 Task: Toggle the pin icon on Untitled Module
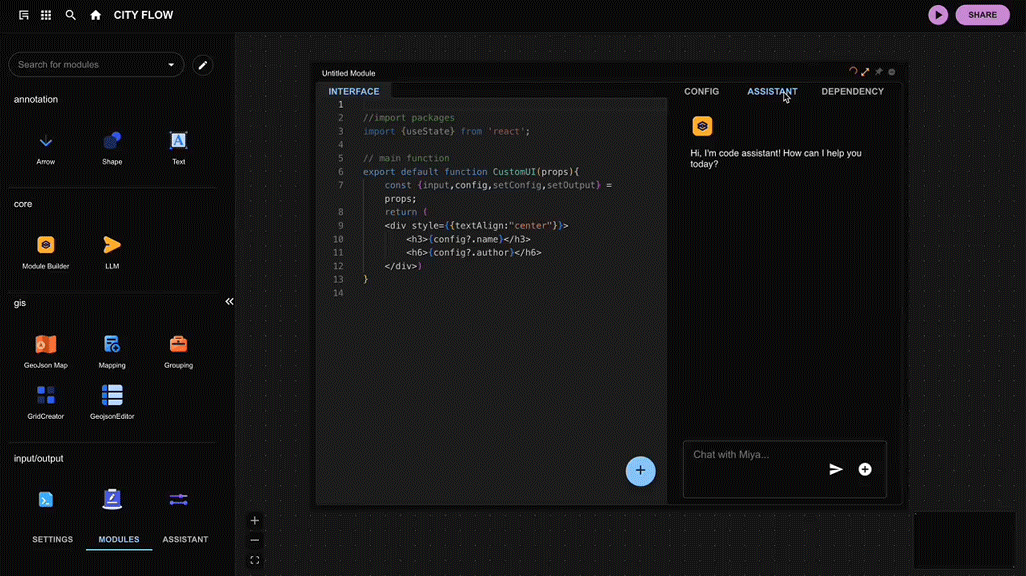(879, 72)
